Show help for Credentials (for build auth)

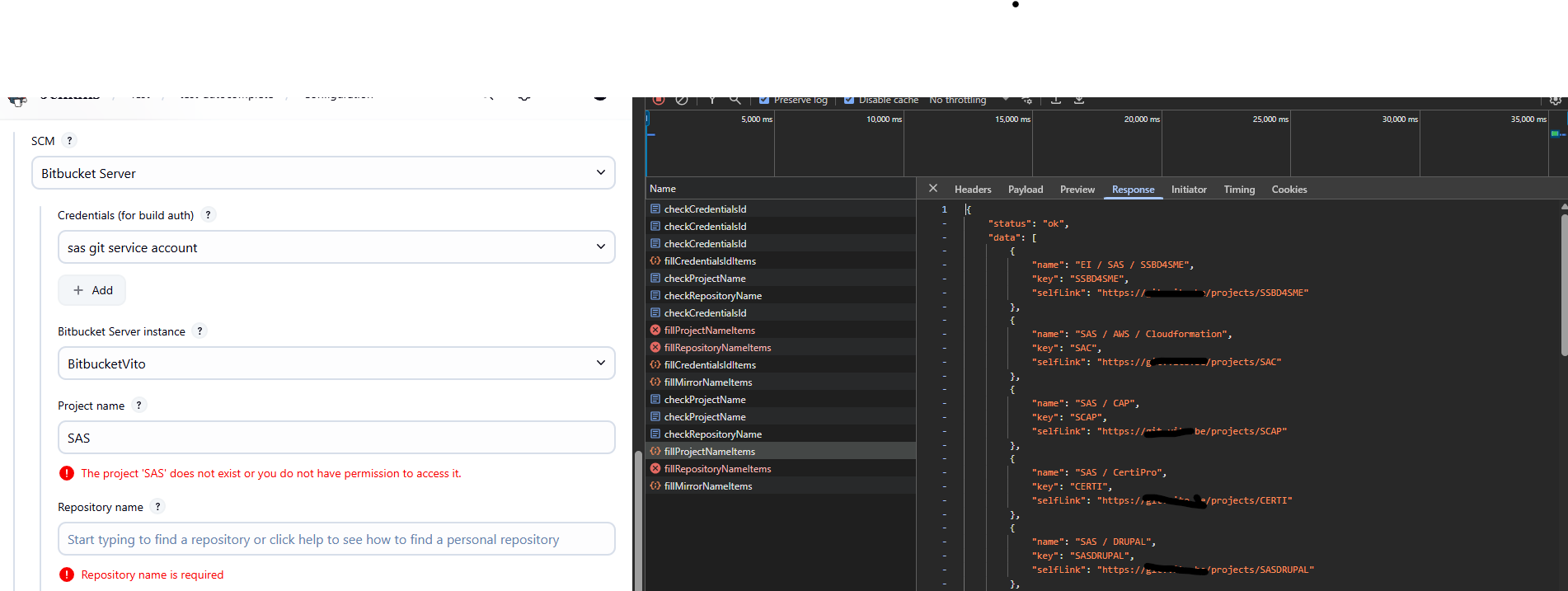coord(209,215)
